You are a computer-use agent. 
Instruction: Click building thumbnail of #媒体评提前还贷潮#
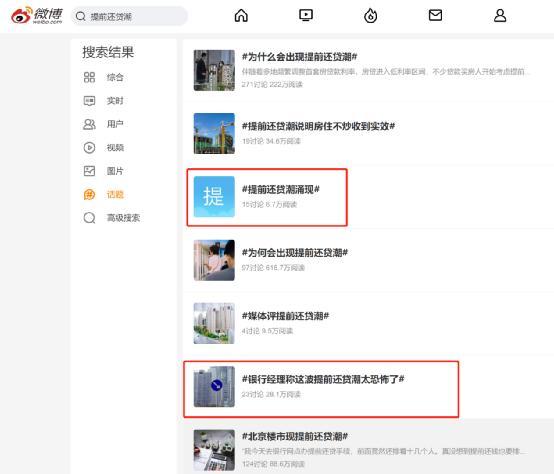tap(214, 323)
